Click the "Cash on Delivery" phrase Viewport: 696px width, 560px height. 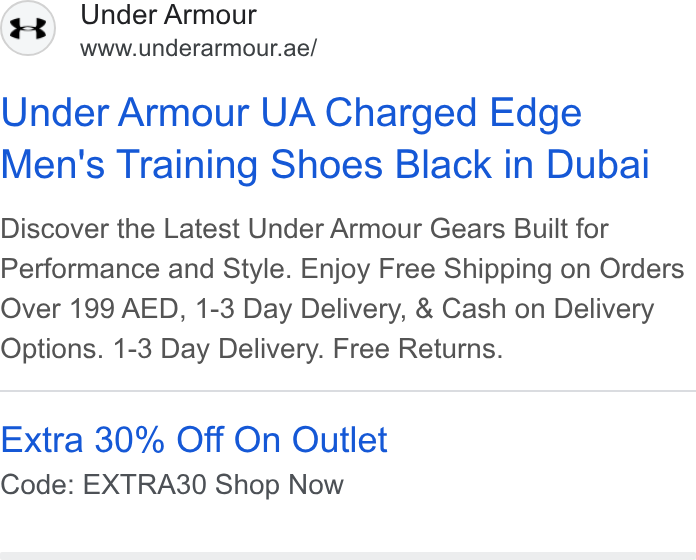click(x=548, y=309)
